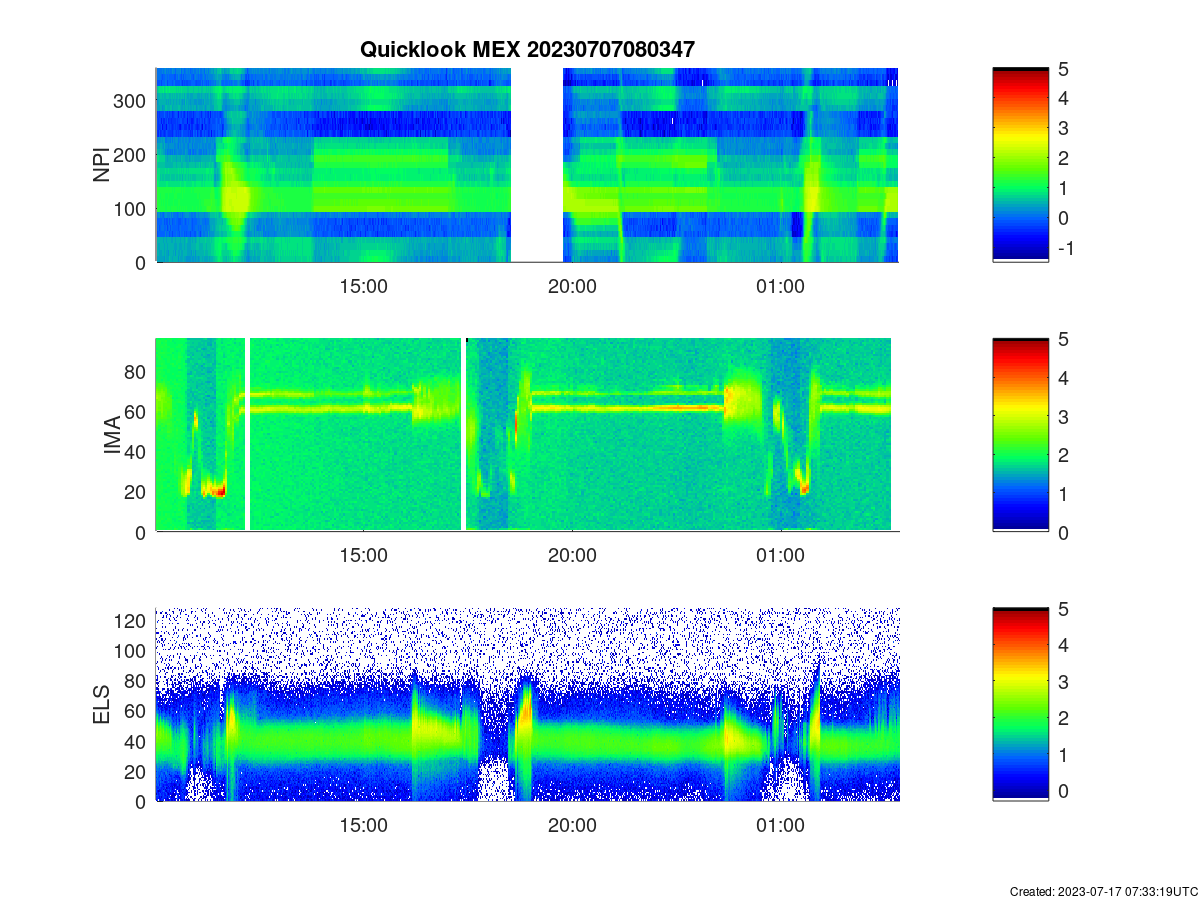Click the "60" tick on the IMA axis
Viewport: 1200px width, 900px height.
[x=137, y=411]
